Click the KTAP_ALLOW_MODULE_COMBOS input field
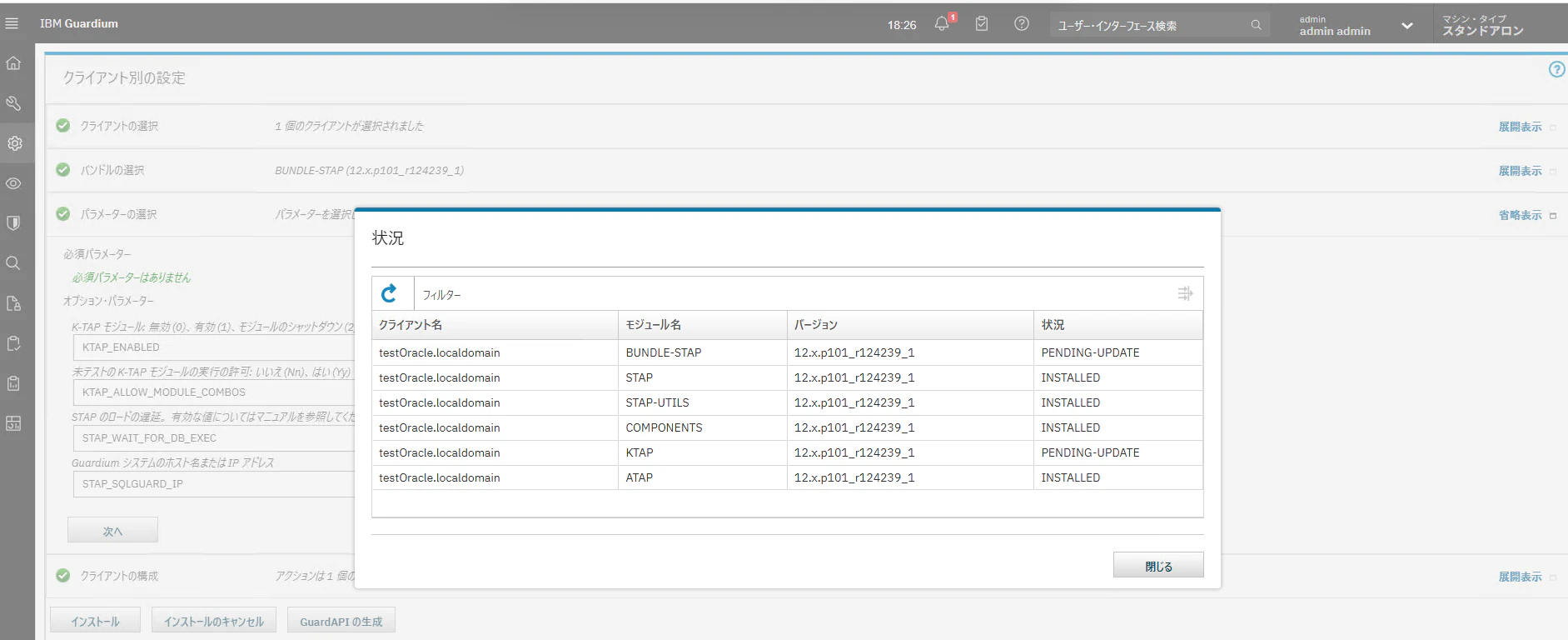 (x=215, y=392)
